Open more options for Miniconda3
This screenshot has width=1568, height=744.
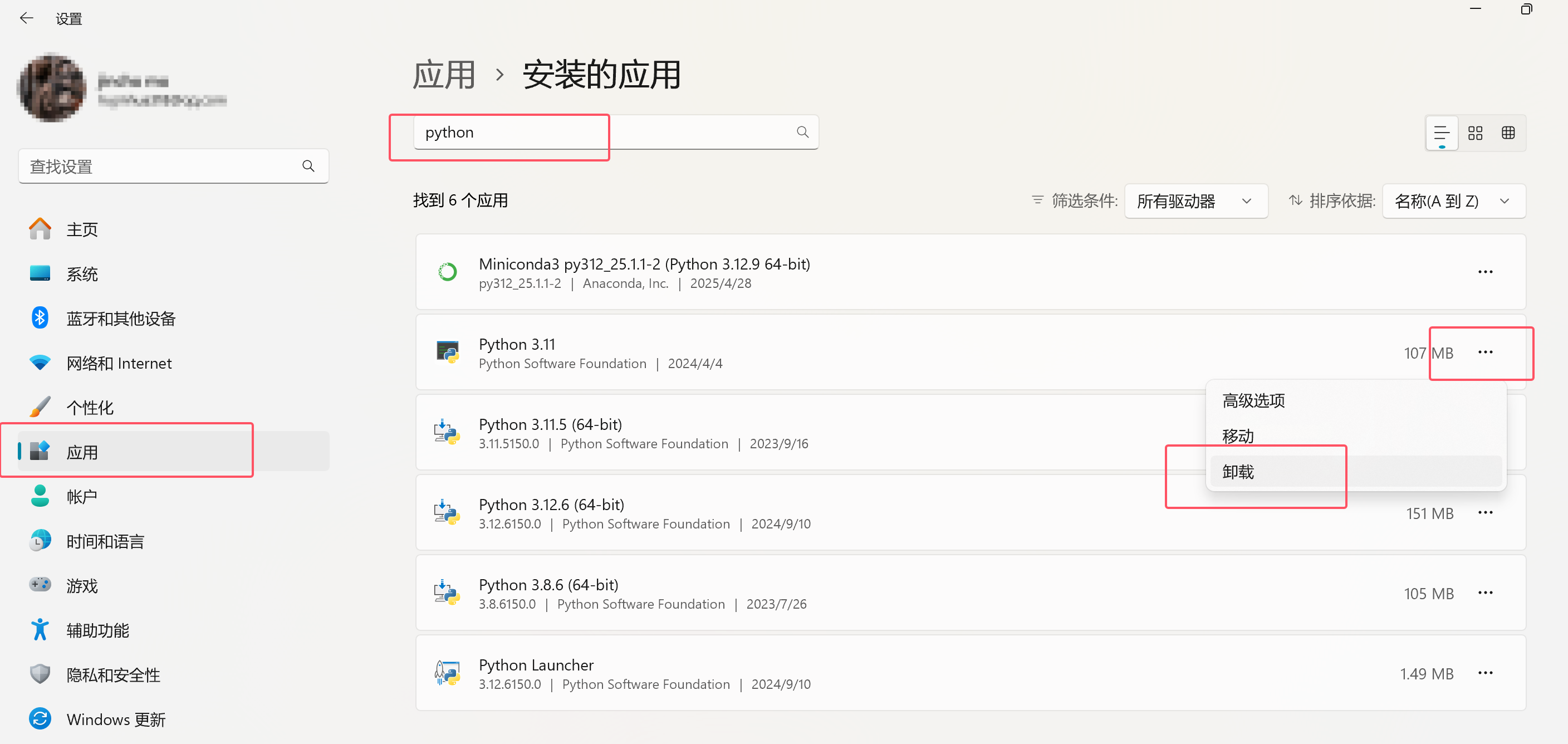point(1484,272)
